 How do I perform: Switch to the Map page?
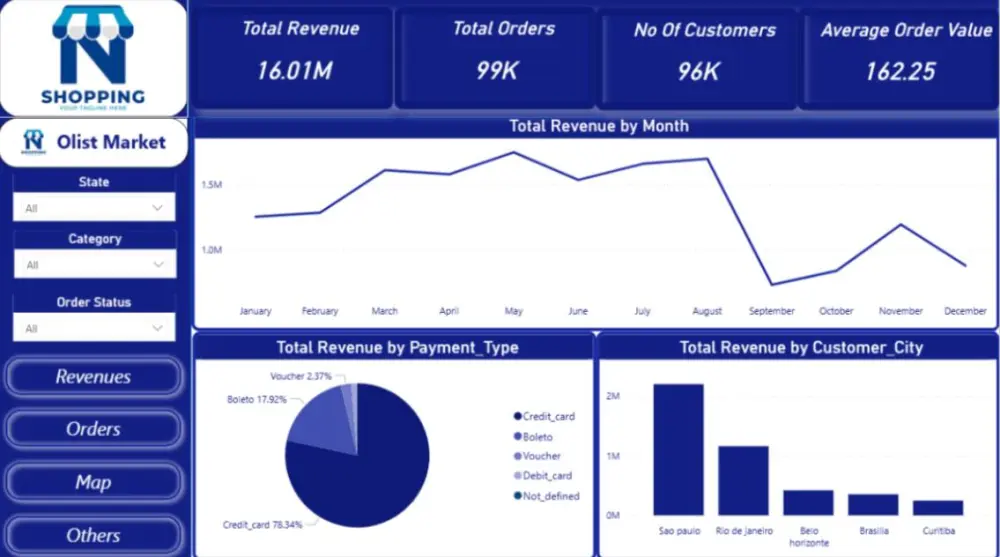tap(94, 482)
